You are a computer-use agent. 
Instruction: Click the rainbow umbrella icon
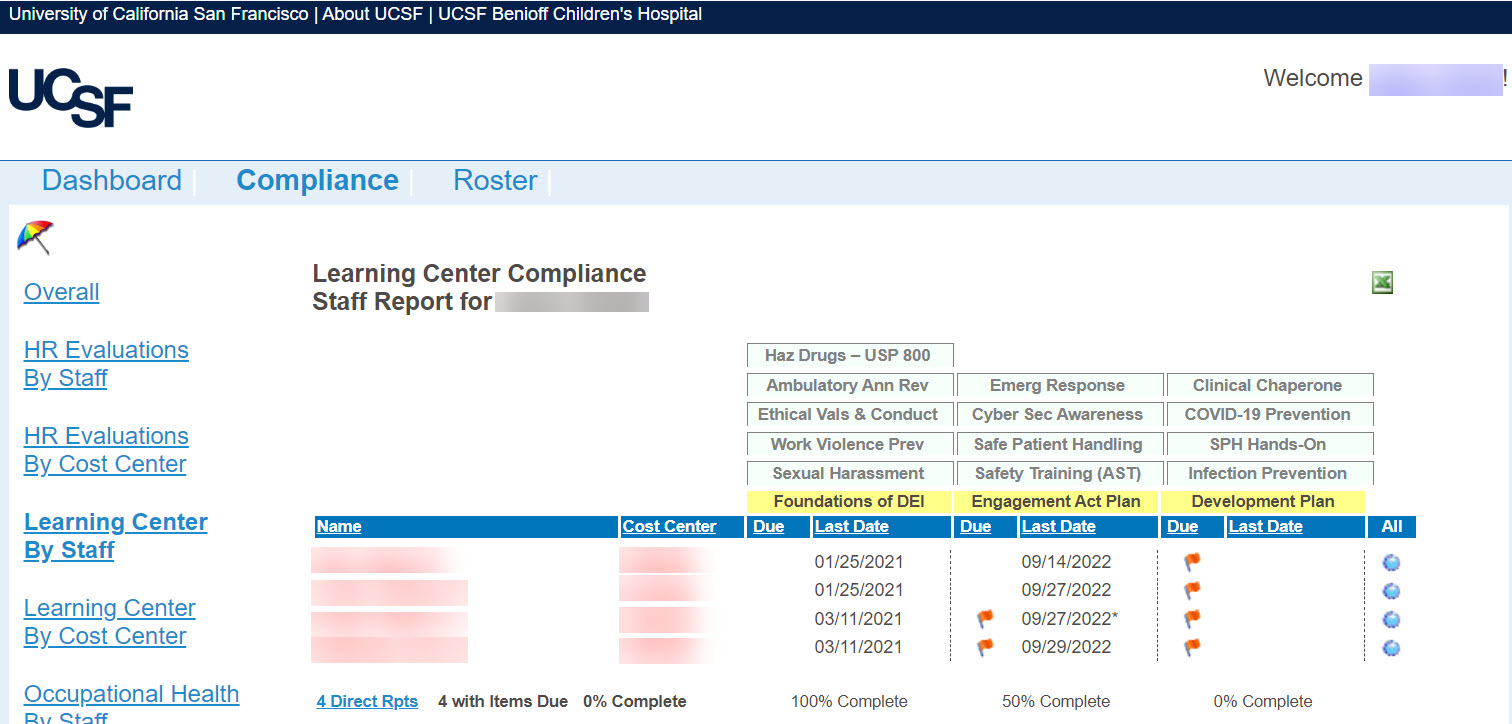35,237
